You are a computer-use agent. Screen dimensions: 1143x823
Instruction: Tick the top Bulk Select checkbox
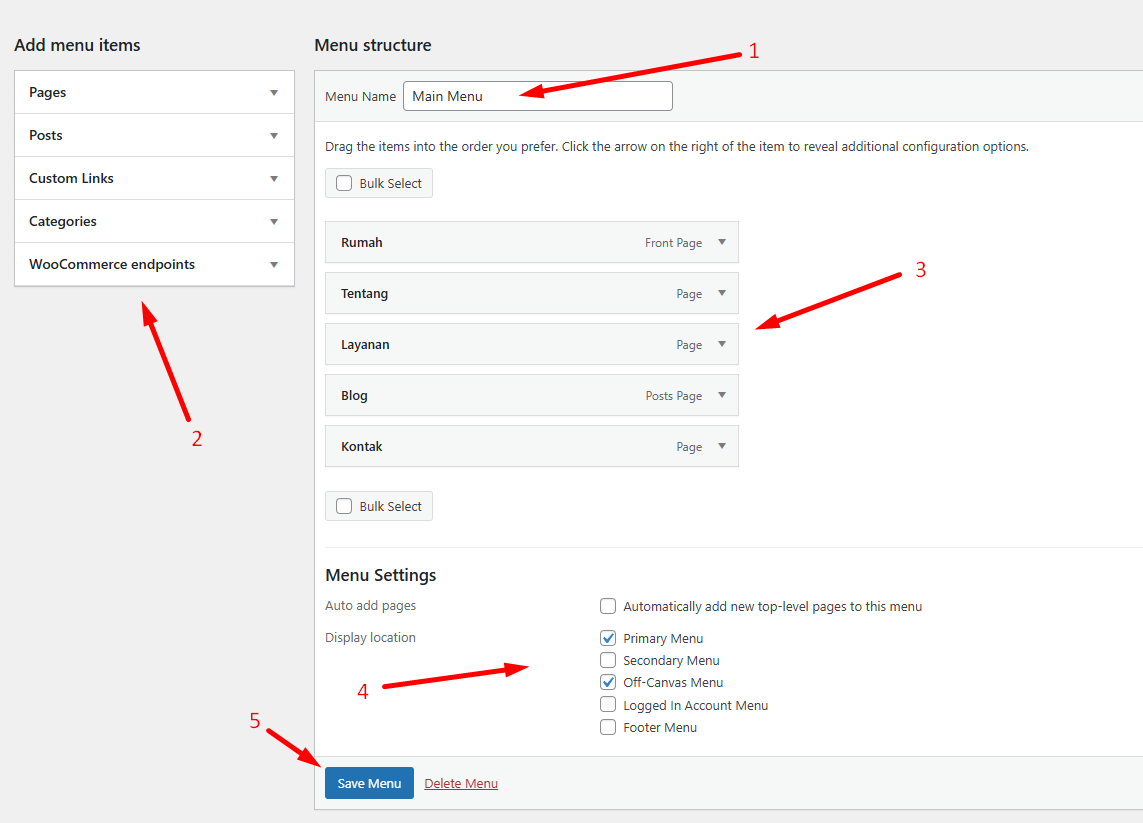[344, 184]
